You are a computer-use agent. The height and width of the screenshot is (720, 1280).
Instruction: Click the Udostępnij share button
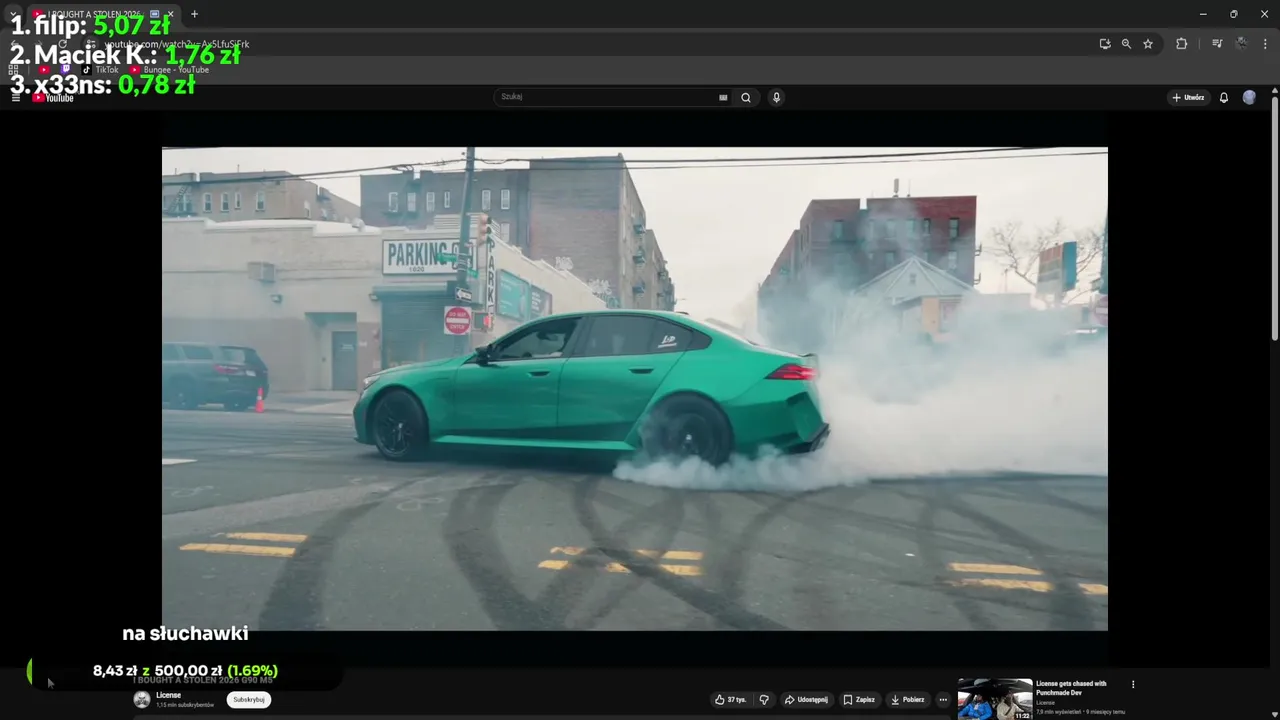point(806,700)
